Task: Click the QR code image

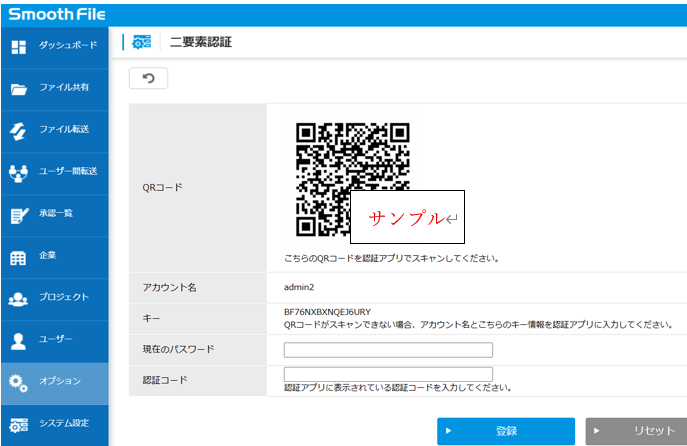Action: (353, 180)
